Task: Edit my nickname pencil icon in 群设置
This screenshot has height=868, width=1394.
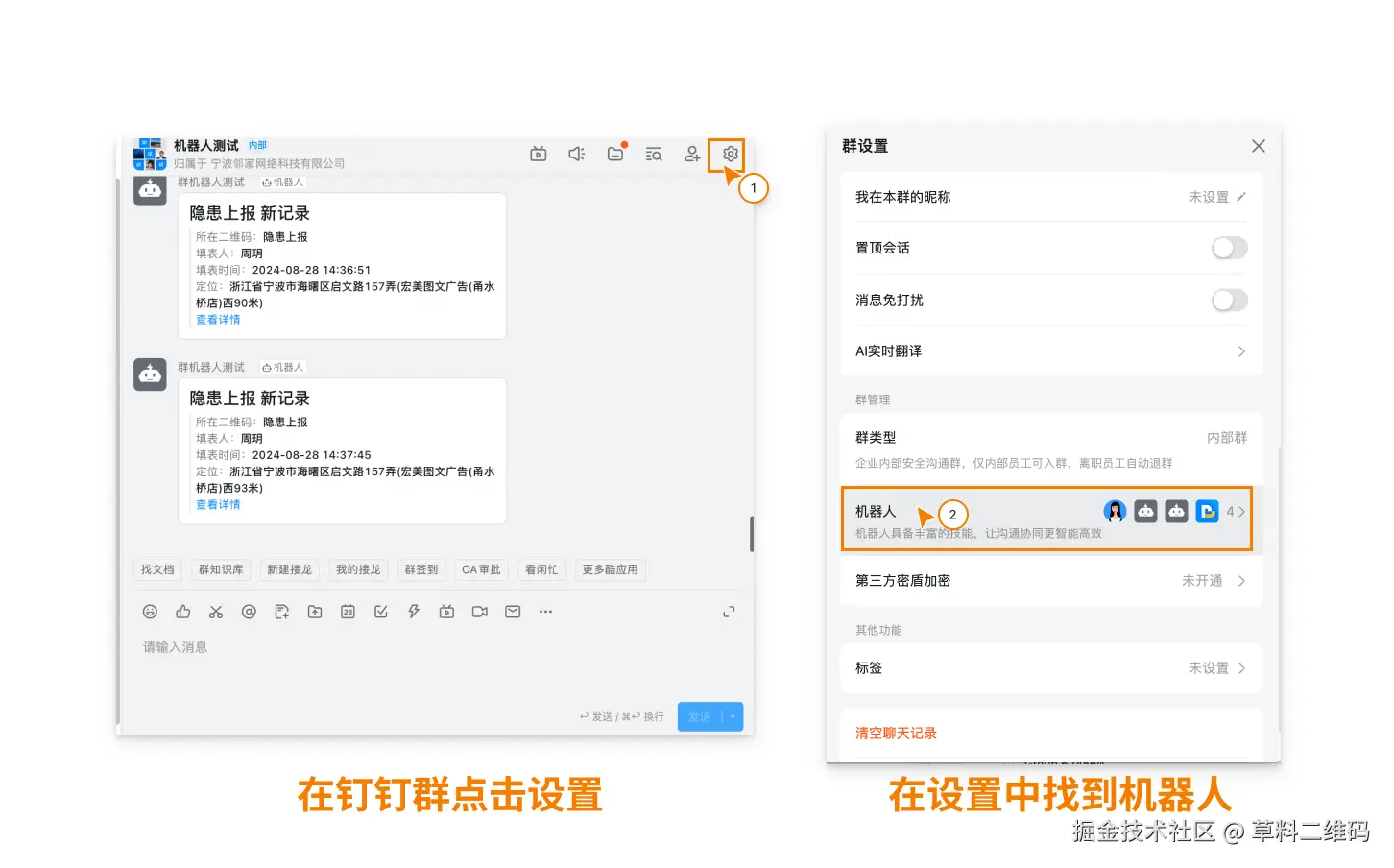Action: tap(1241, 197)
